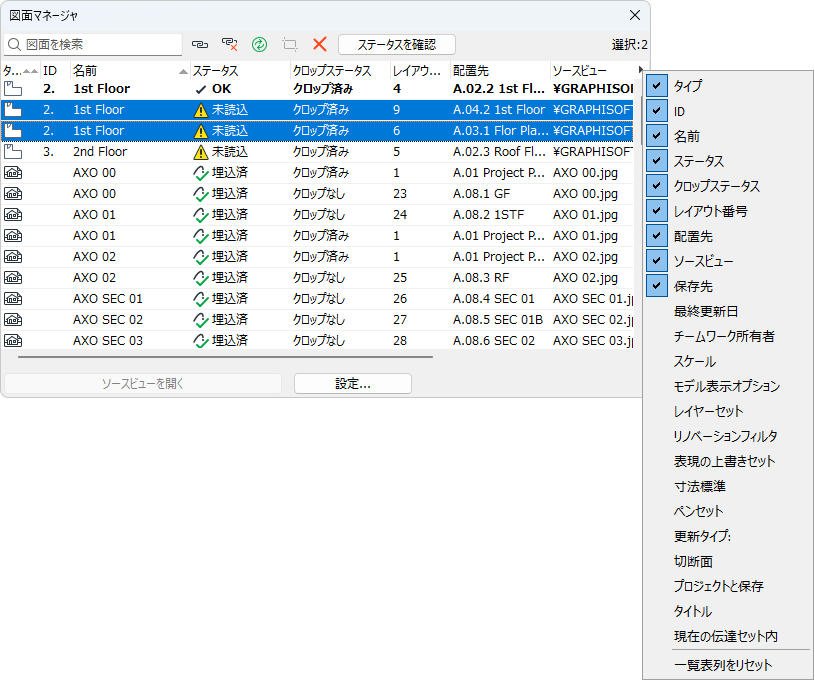Click the house icon next to AXO 00
Screen dimensions: 815x681
14,173
